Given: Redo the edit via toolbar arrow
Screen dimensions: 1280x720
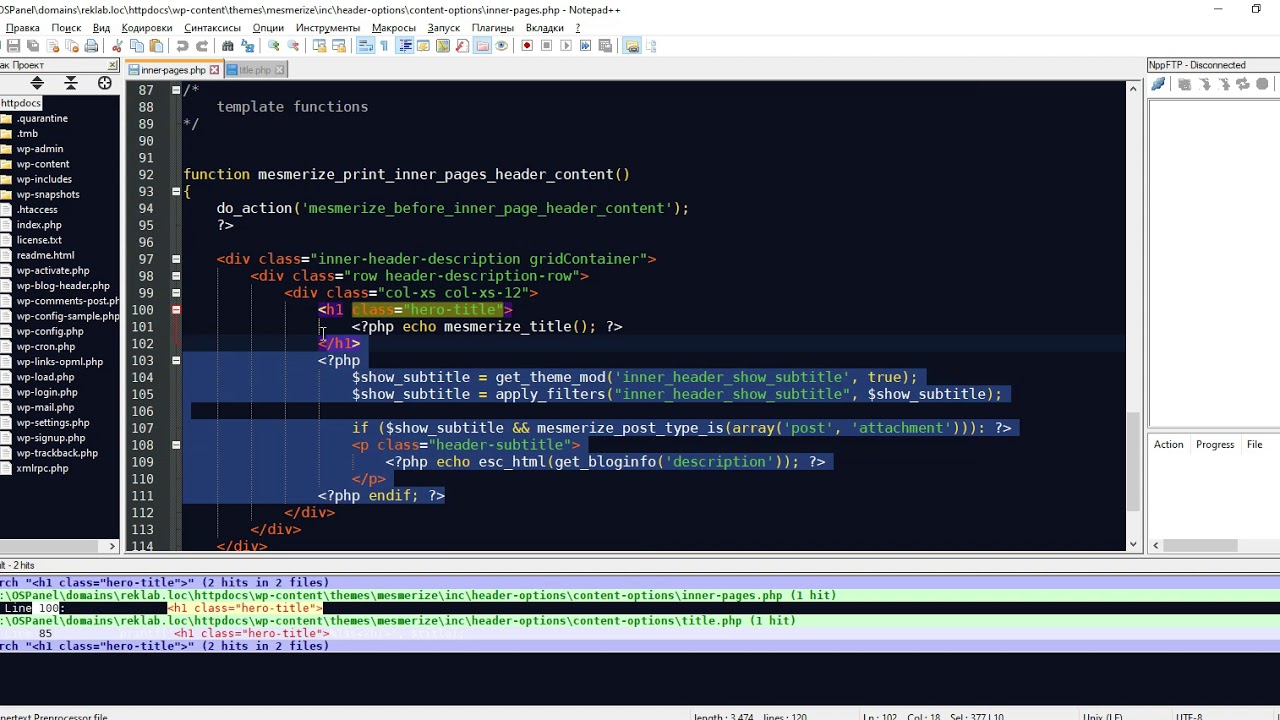Looking at the screenshot, I should pos(202,46).
